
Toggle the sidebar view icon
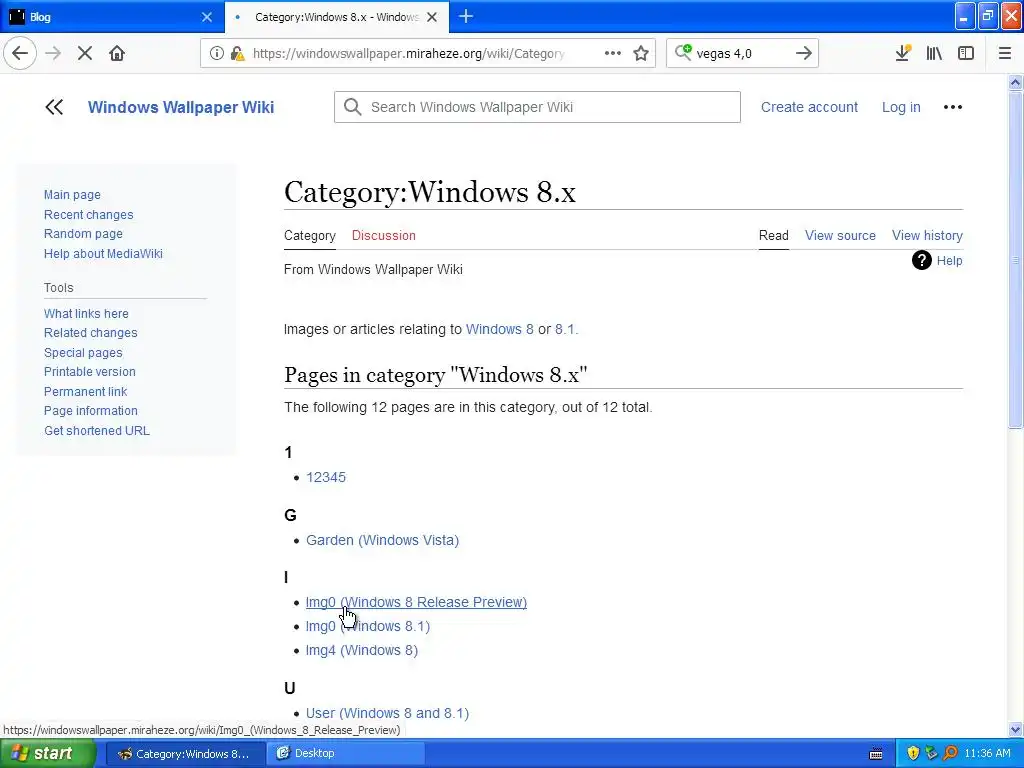coord(966,53)
